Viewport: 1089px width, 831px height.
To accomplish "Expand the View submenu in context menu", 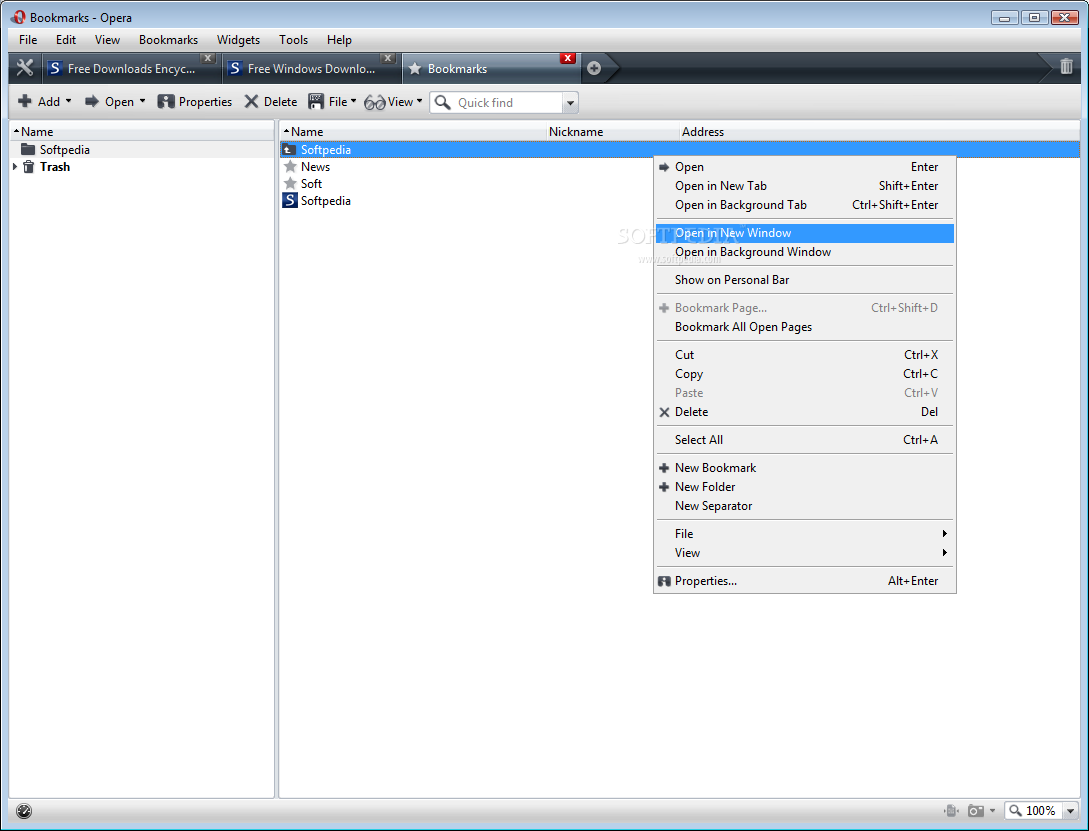I will coord(805,553).
